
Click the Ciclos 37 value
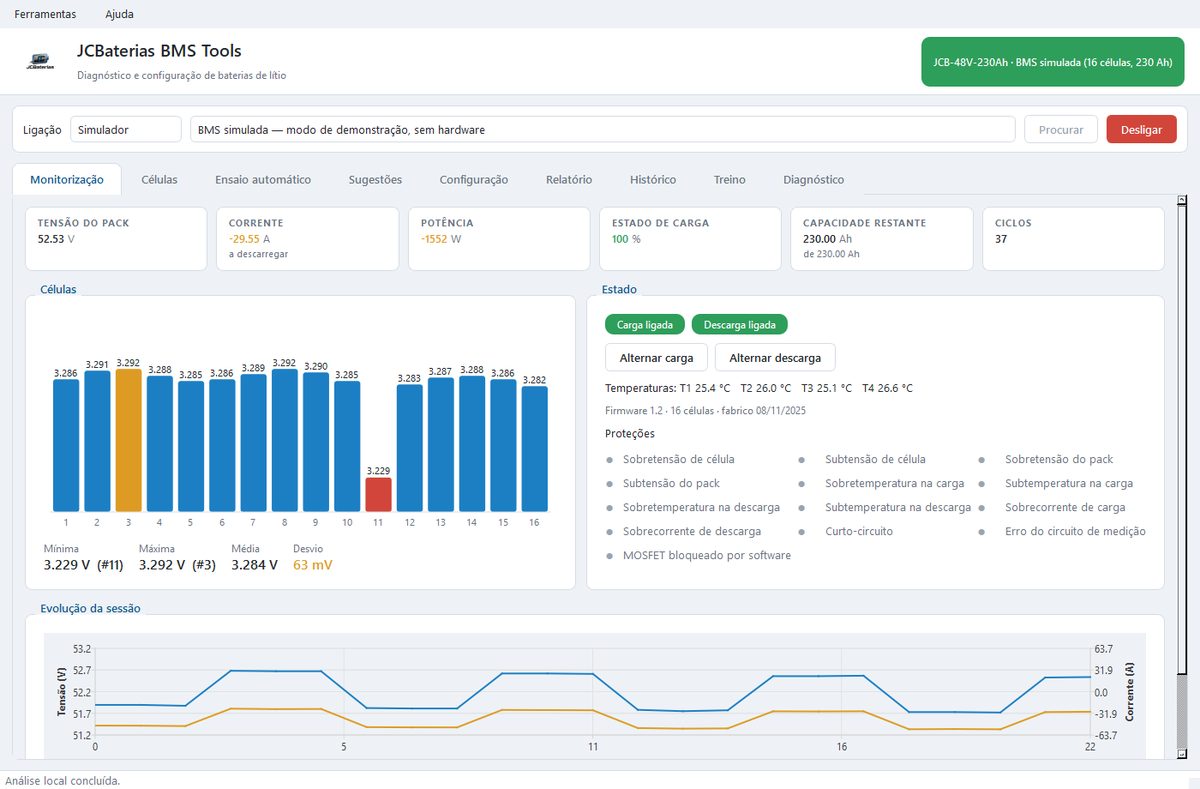(1001, 239)
